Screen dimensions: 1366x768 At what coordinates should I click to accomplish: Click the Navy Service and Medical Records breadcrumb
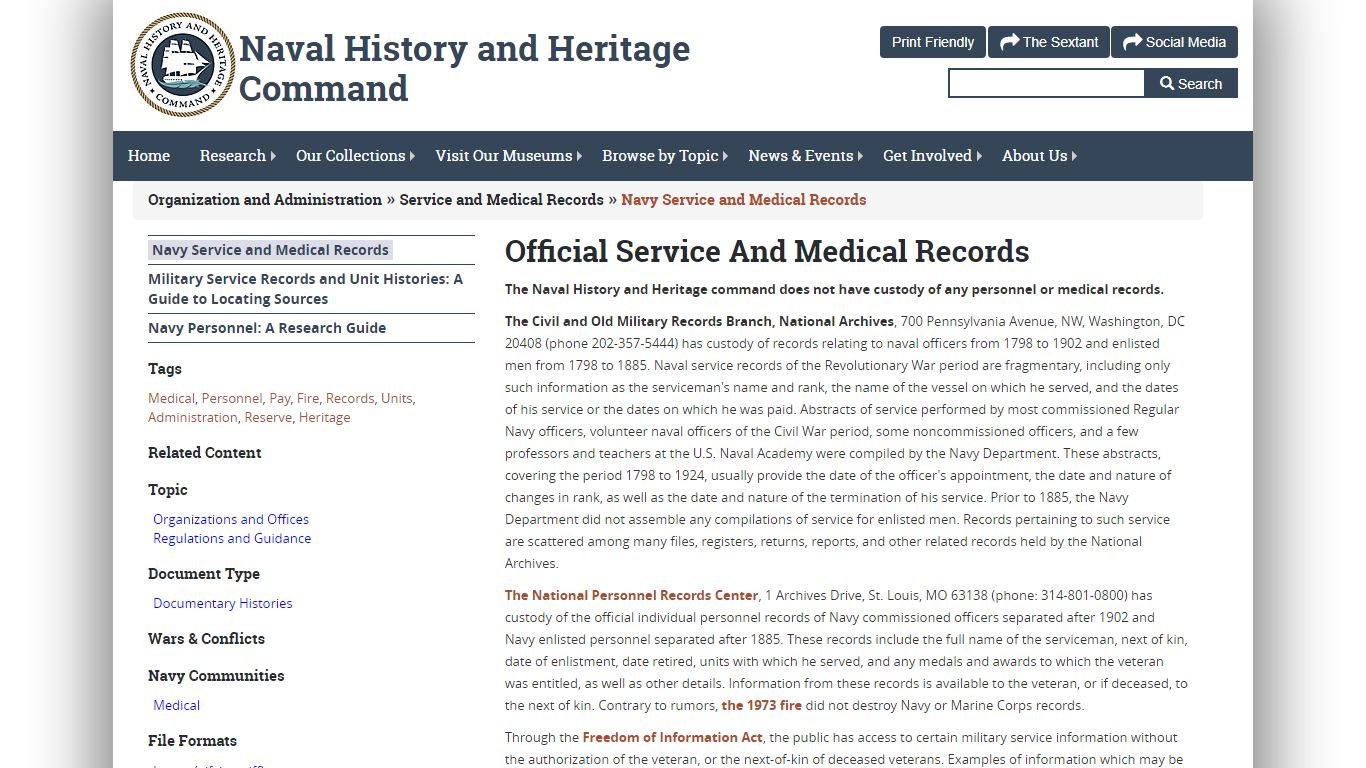(743, 200)
